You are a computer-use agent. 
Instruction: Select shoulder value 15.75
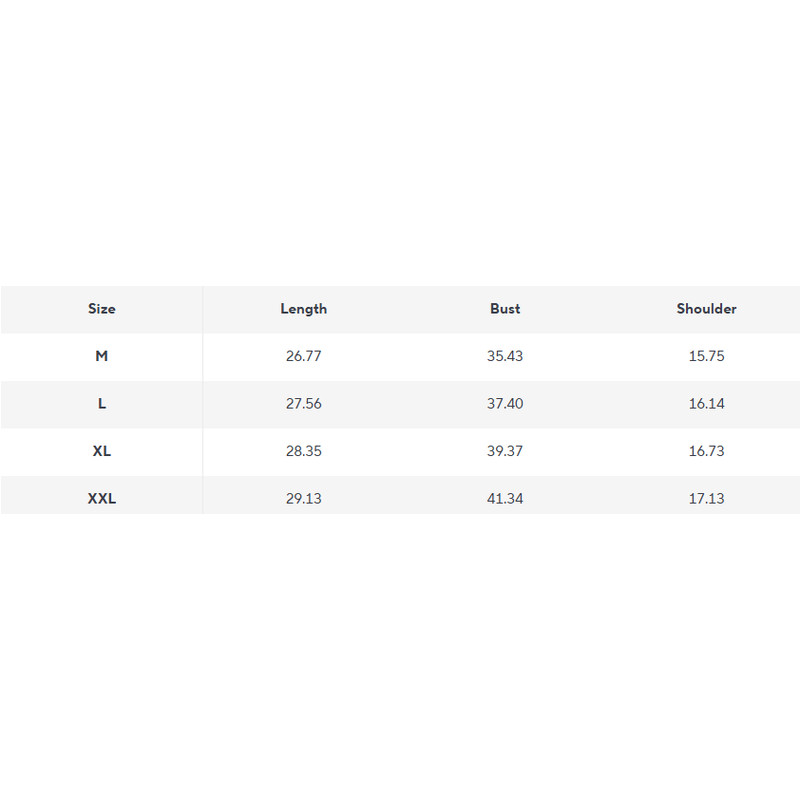point(706,356)
